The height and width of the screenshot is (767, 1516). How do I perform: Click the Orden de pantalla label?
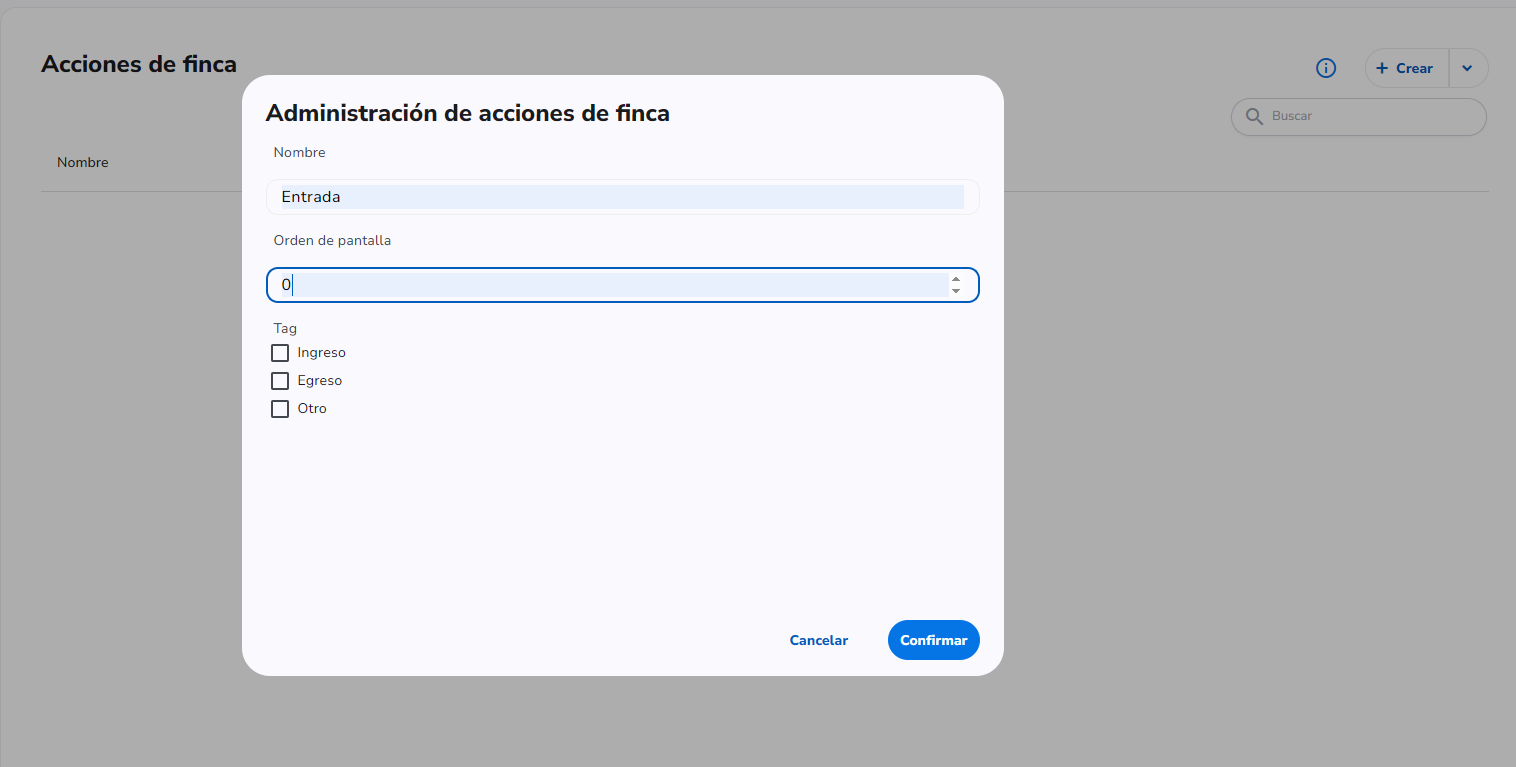(332, 240)
